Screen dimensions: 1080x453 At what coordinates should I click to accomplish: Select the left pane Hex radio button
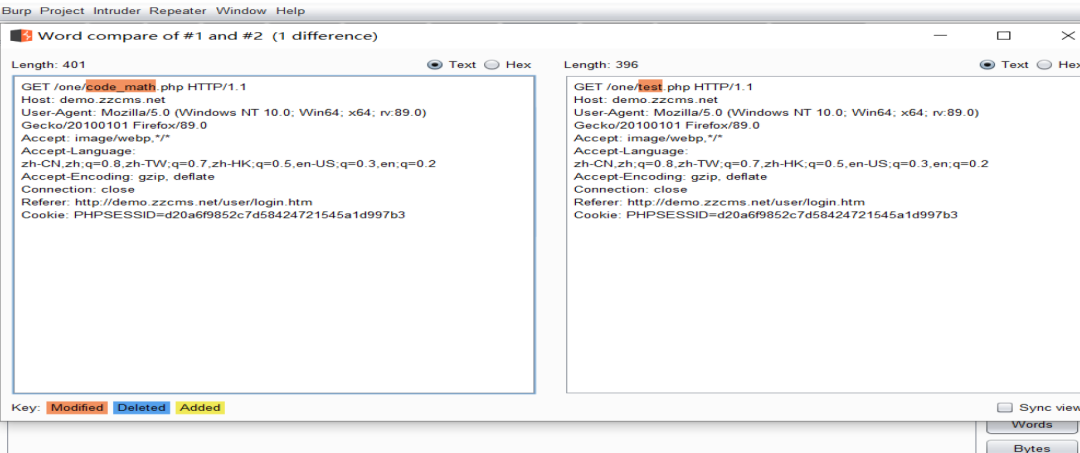[x=491, y=65]
